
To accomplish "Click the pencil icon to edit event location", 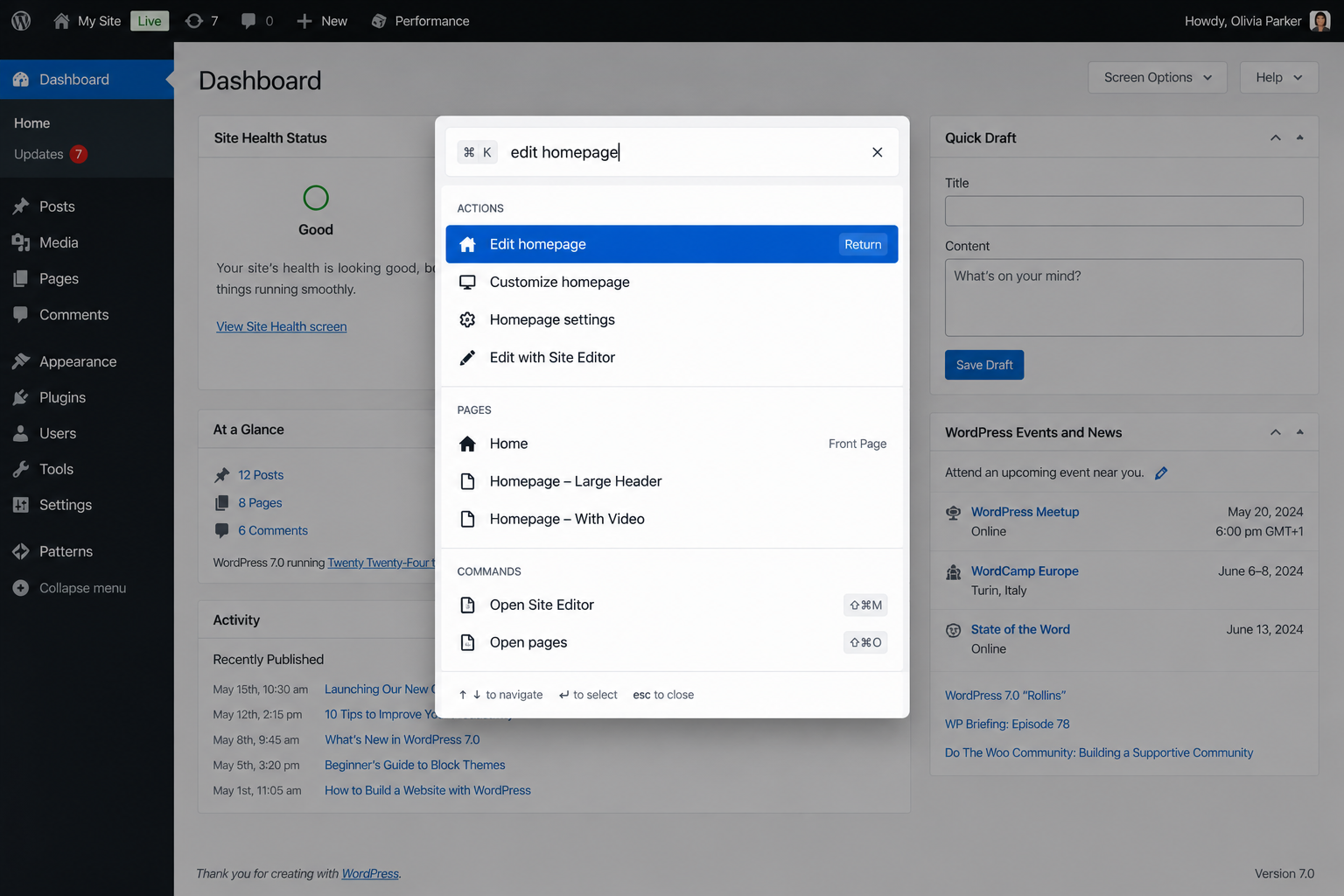I will (x=1161, y=473).
